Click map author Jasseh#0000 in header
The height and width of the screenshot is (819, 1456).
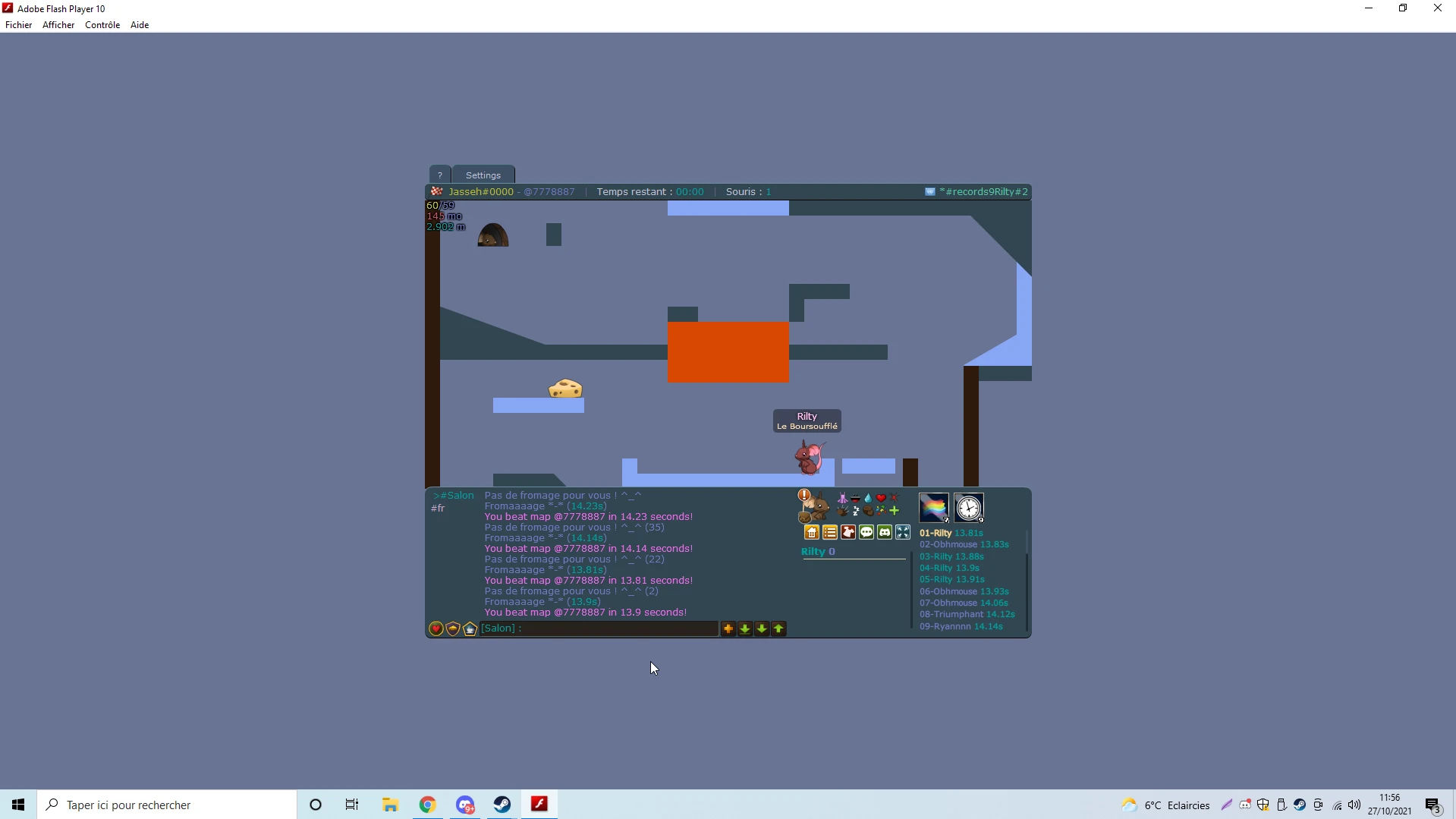[x=481, y=192]
